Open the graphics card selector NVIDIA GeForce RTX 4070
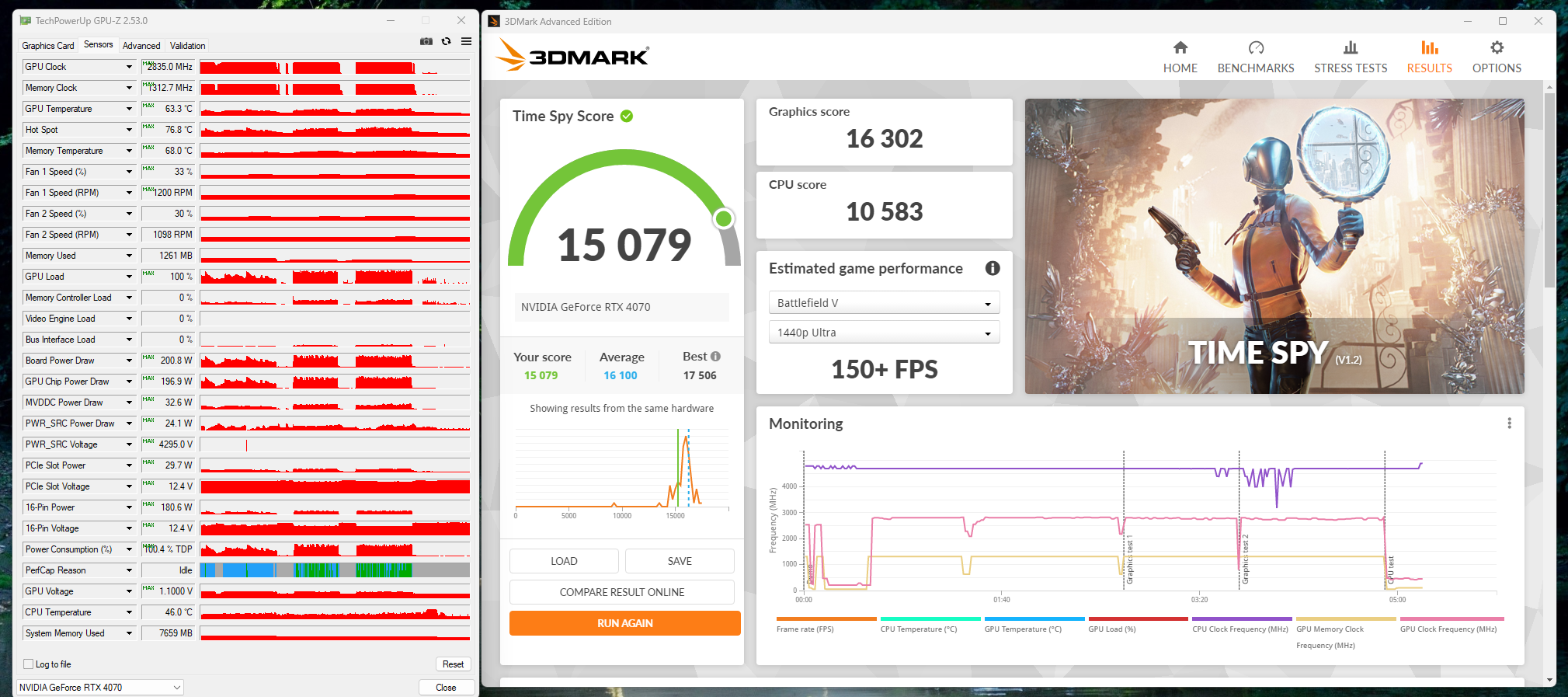Image resolution: width=1568 pixels, height=697 pixels. click(x=100, y=688)
